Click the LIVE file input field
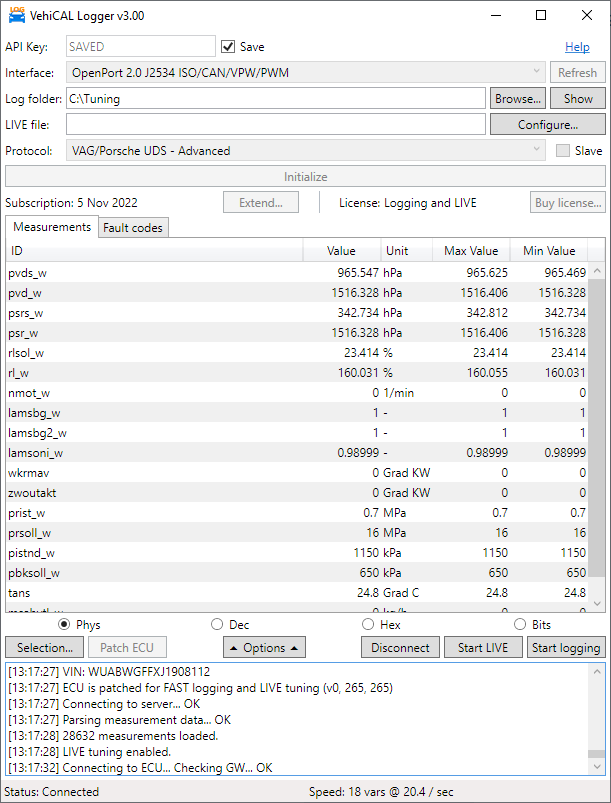 pos(276,125)
